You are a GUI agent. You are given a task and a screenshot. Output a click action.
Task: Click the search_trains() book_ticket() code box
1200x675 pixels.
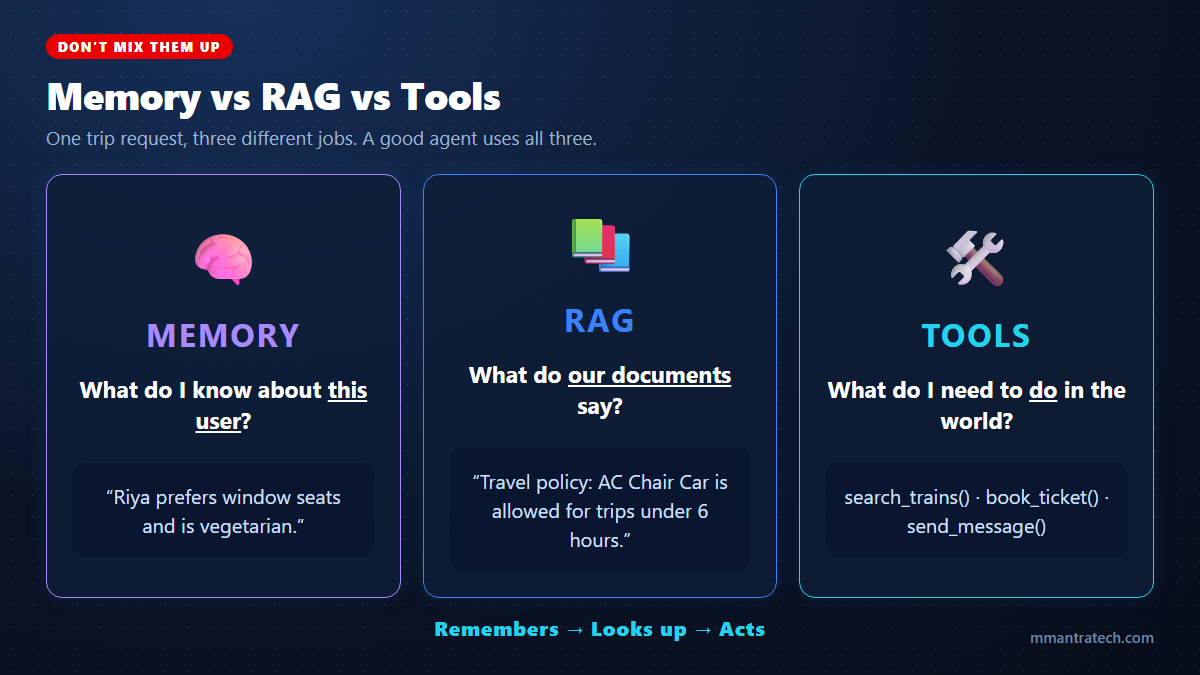pos(976,510)
